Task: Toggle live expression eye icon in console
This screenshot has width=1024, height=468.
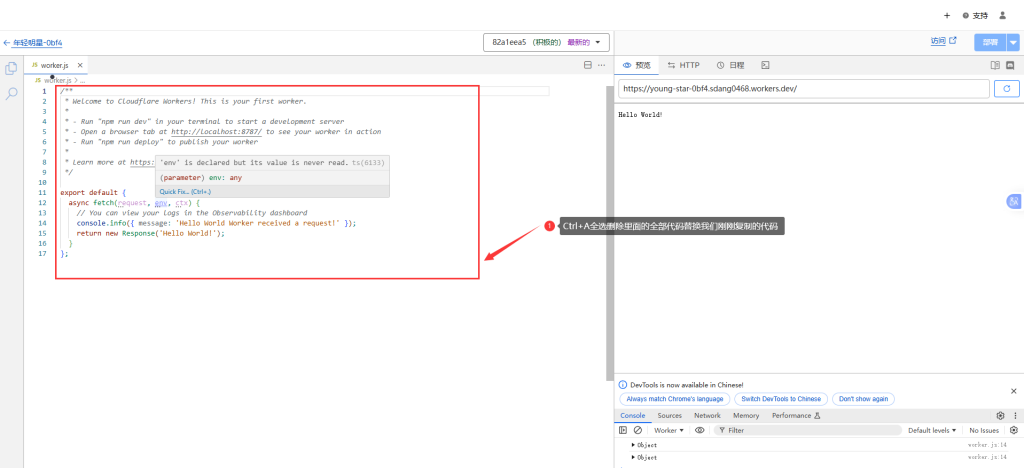Action: [x=700, y=430]
